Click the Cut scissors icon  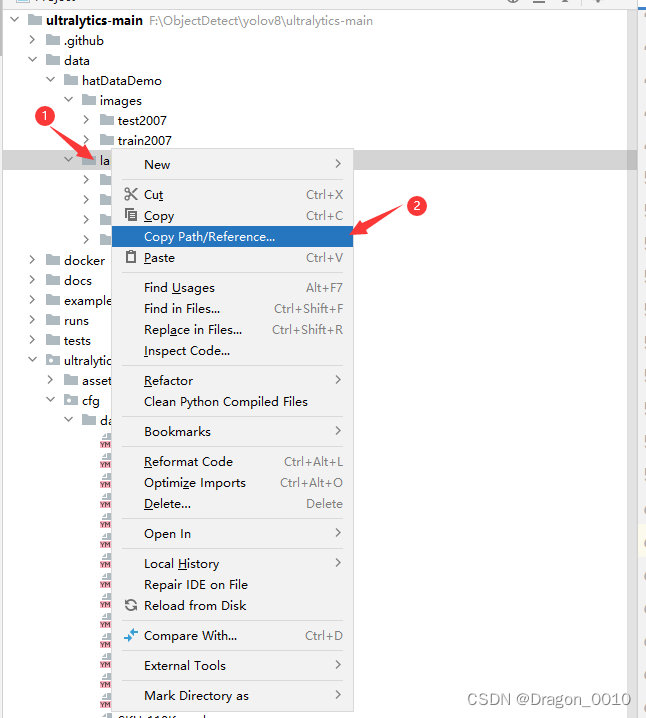click(x=130, y=194)
